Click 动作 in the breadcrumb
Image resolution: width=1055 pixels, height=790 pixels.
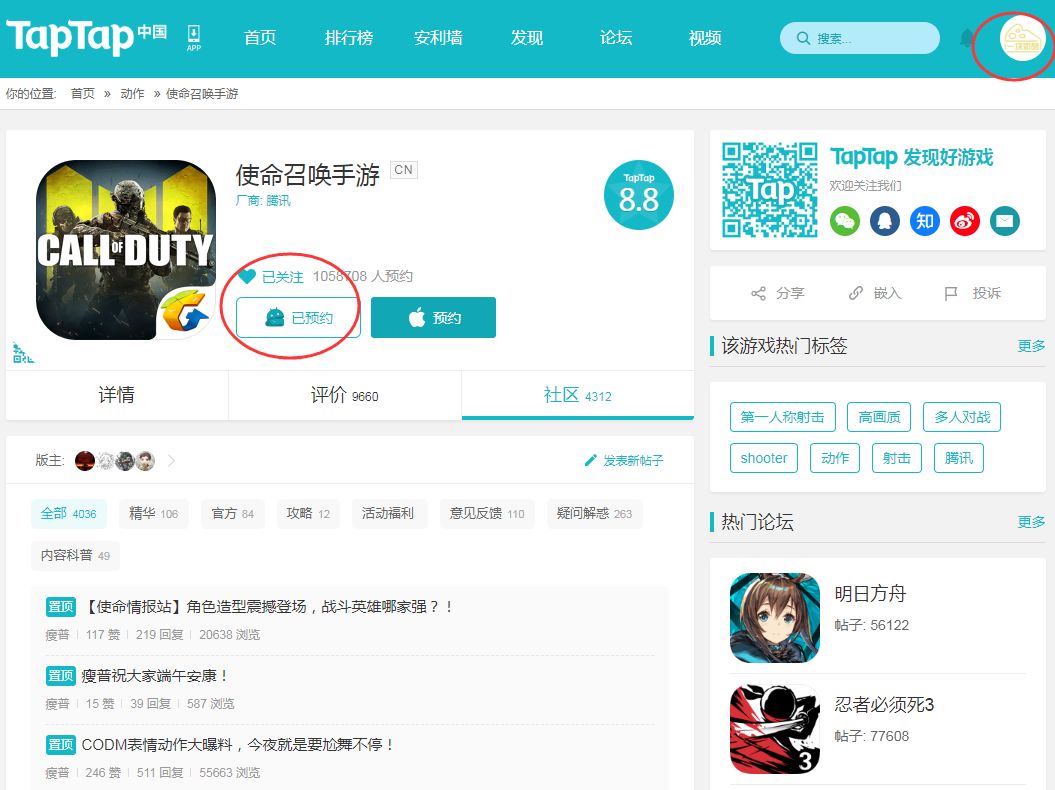pos(133,94)
